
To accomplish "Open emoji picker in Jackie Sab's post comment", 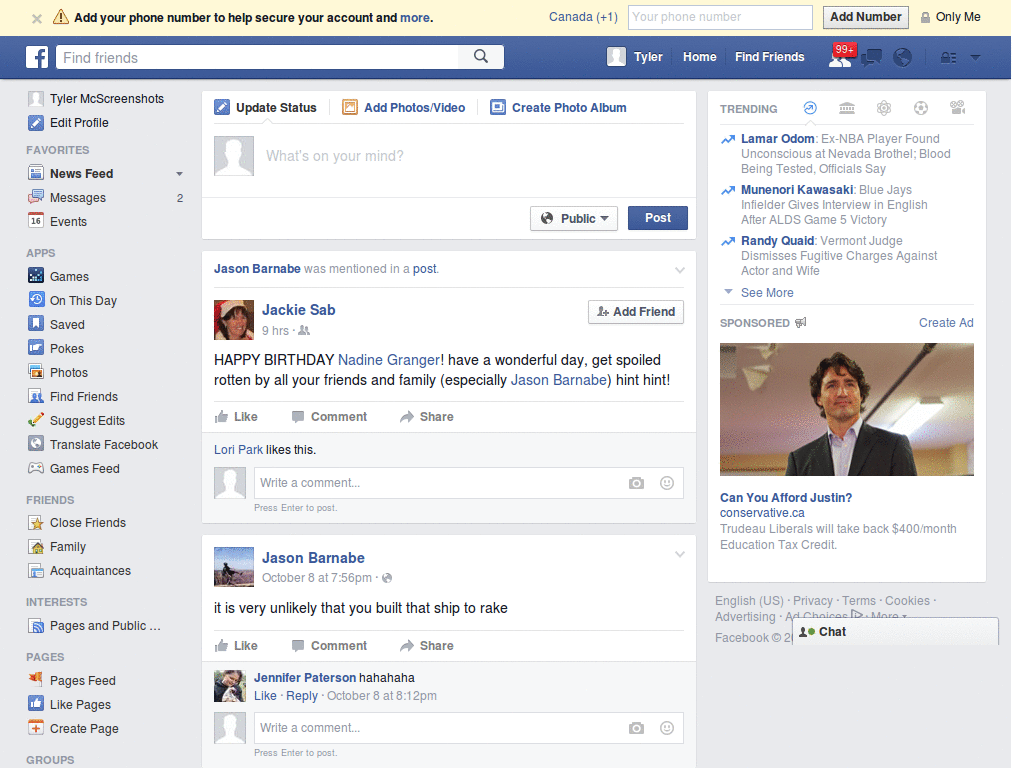I will point(667,483).
